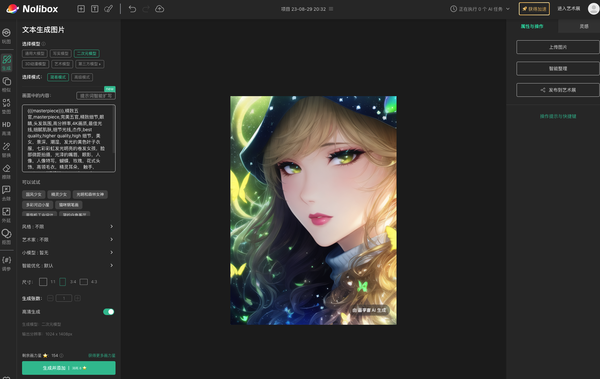Choose the 3:4 portrait size option
600x379 pixels.
pyautogui.click(x=62, y=282)
